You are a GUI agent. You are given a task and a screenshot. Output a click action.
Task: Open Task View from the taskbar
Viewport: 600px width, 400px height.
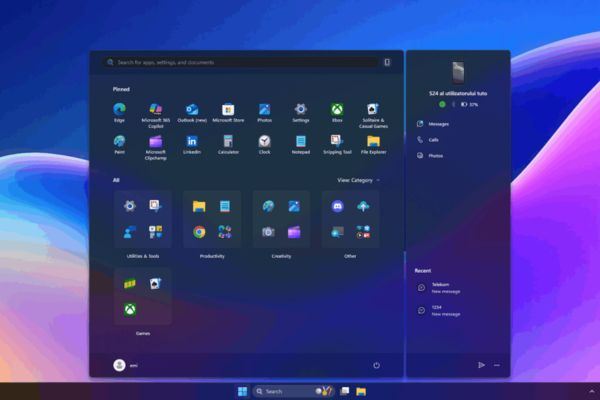coord(344,391)
